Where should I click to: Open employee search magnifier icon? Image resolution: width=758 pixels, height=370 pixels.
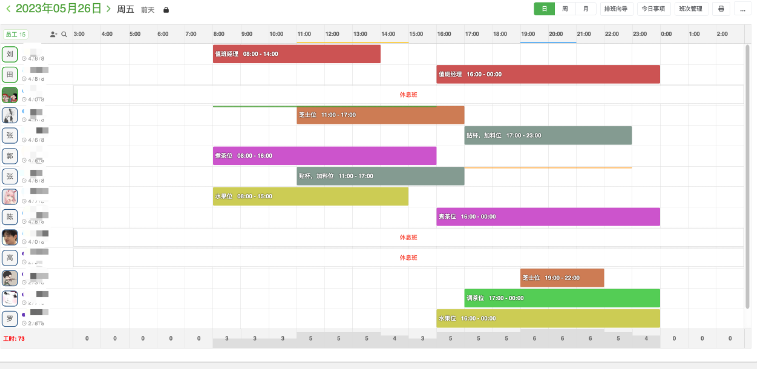(64, 34)
